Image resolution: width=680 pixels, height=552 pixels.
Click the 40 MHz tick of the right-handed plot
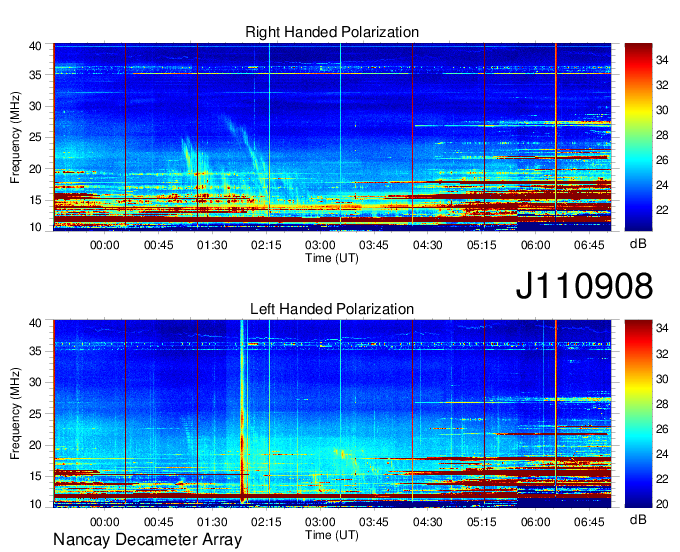click(x=35, y=46)
